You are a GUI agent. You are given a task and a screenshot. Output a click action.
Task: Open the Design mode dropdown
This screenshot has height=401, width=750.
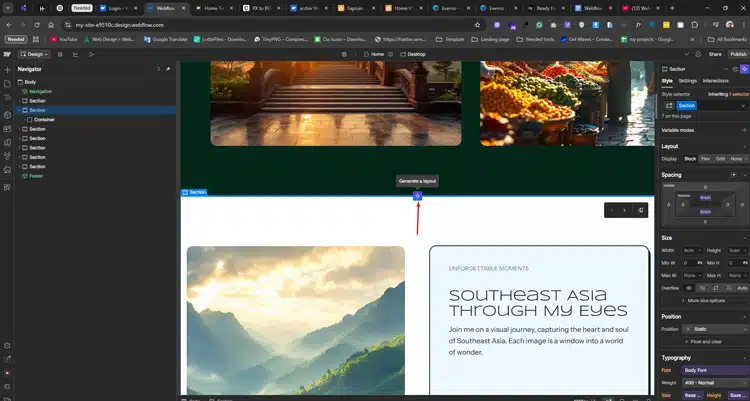point(34,55)
